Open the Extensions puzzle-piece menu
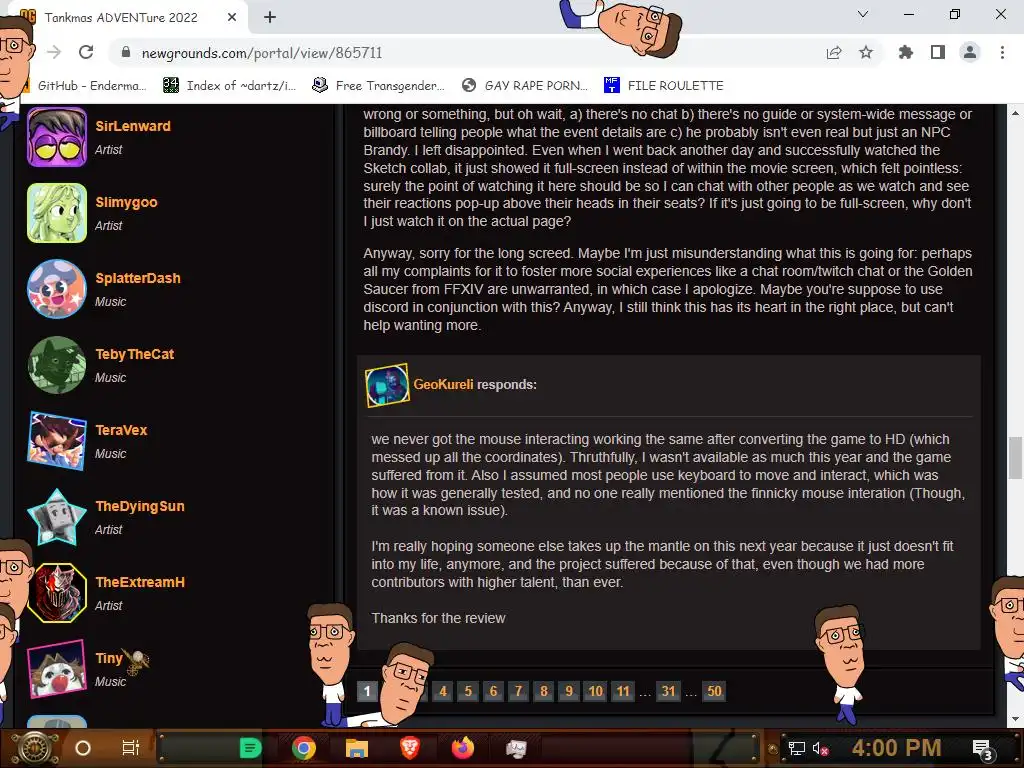Image resolution: width=1024 pixels, height=768 pixels. pyautogui.click(x=906, y=52)
